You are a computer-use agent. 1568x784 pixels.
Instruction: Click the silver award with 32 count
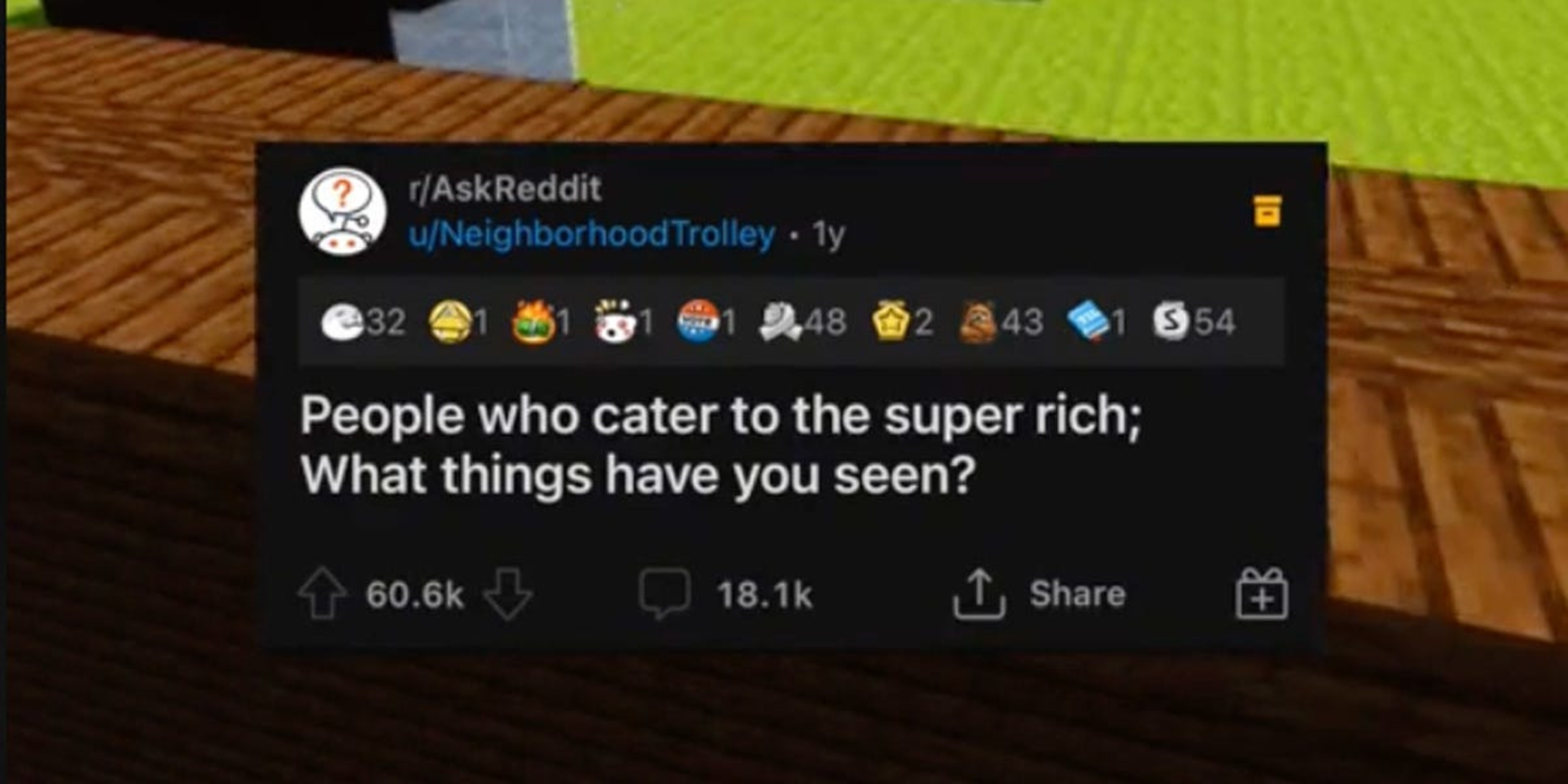click(x=344, y=322)
